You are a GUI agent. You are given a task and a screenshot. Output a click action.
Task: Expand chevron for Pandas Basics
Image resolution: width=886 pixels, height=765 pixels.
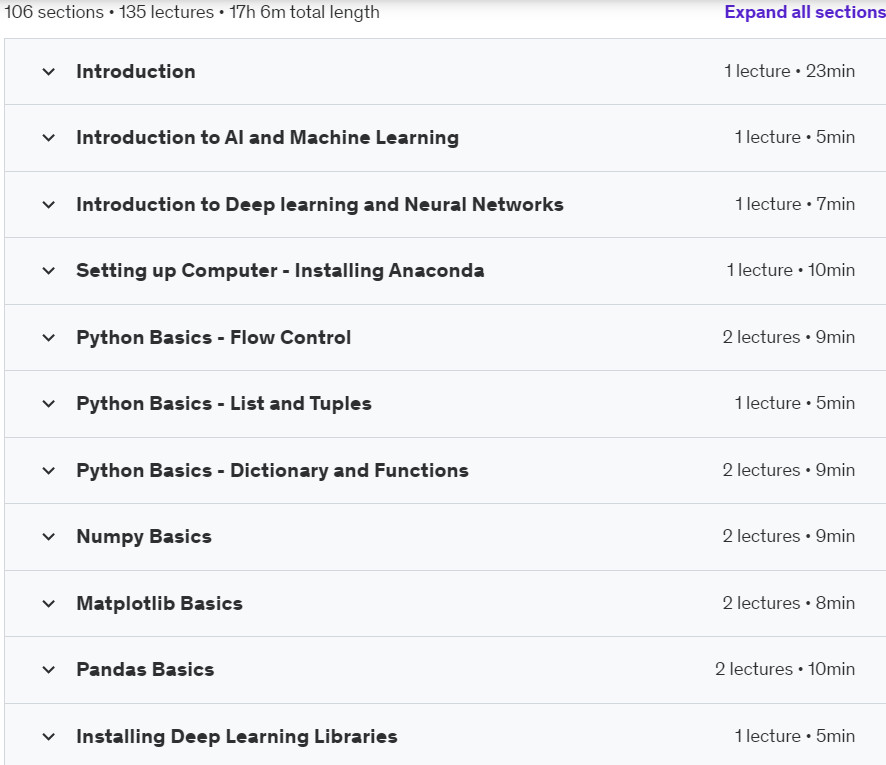(49, 670)
